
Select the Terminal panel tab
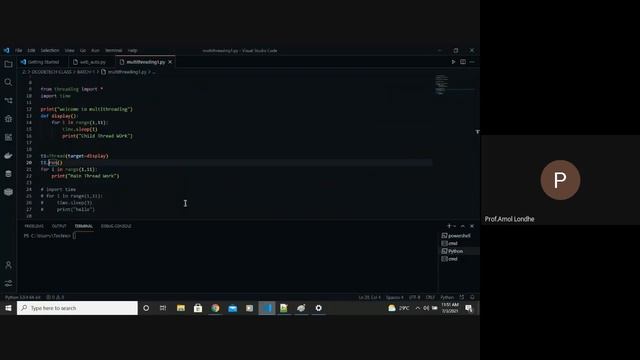[x=84, y=226]
